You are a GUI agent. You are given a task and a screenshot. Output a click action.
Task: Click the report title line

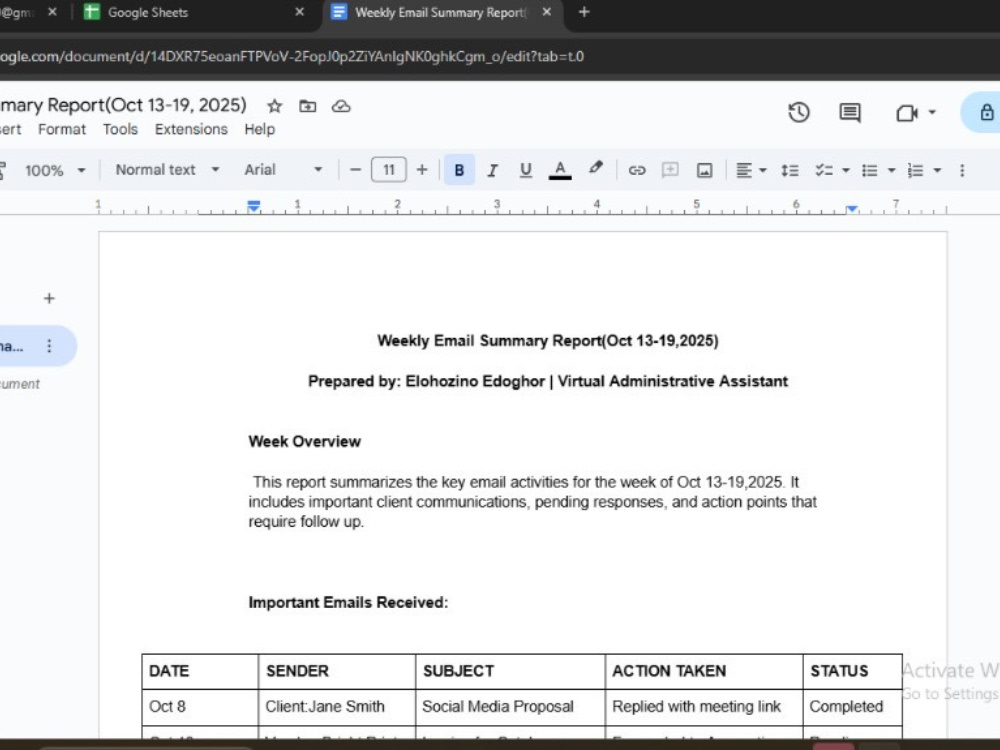click(x=548, y=341)
